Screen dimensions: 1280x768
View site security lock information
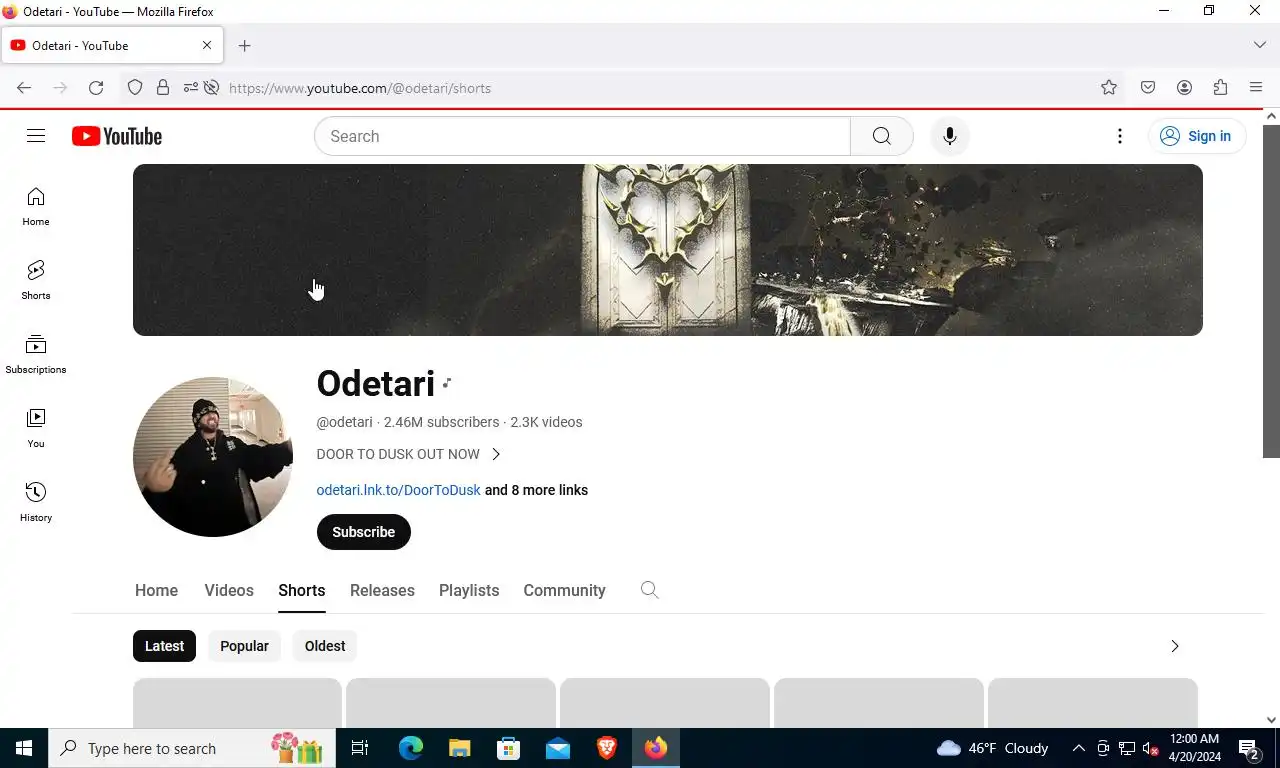click(163, 88)
